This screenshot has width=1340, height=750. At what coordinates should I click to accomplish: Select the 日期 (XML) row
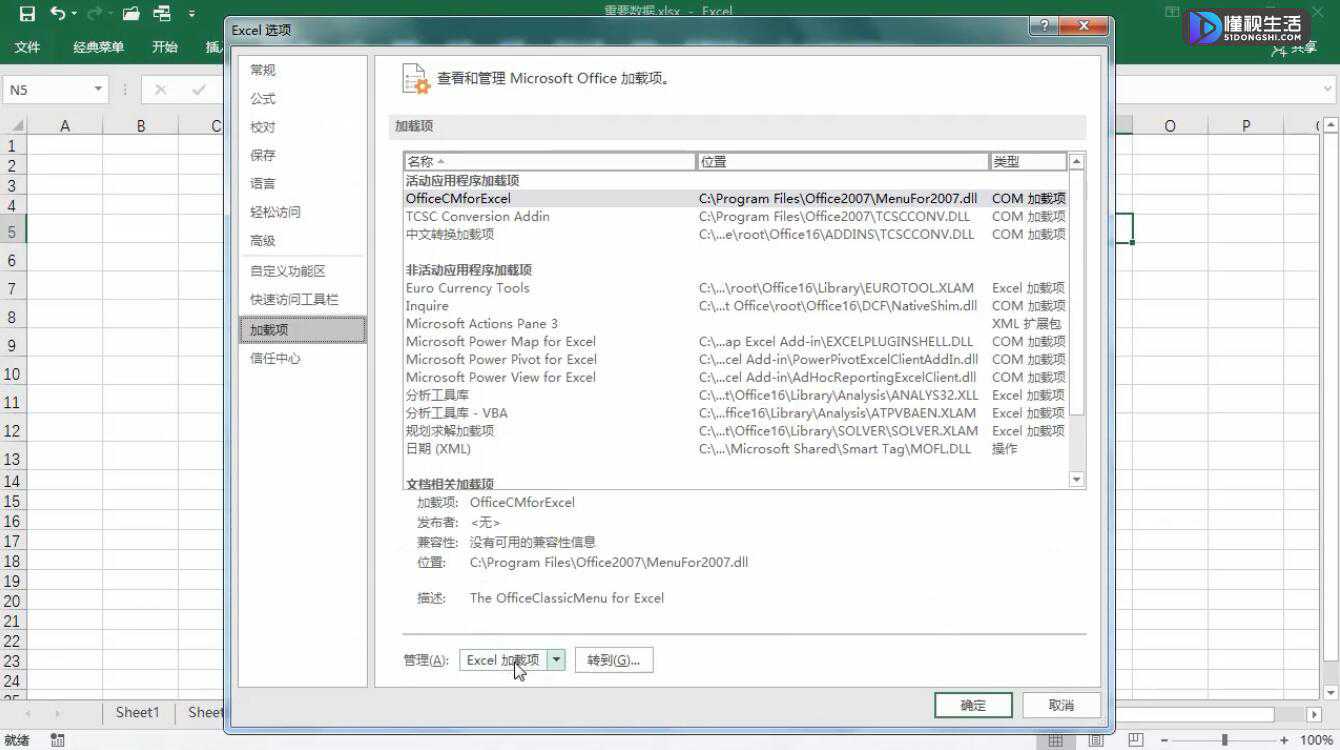[735, 449]
